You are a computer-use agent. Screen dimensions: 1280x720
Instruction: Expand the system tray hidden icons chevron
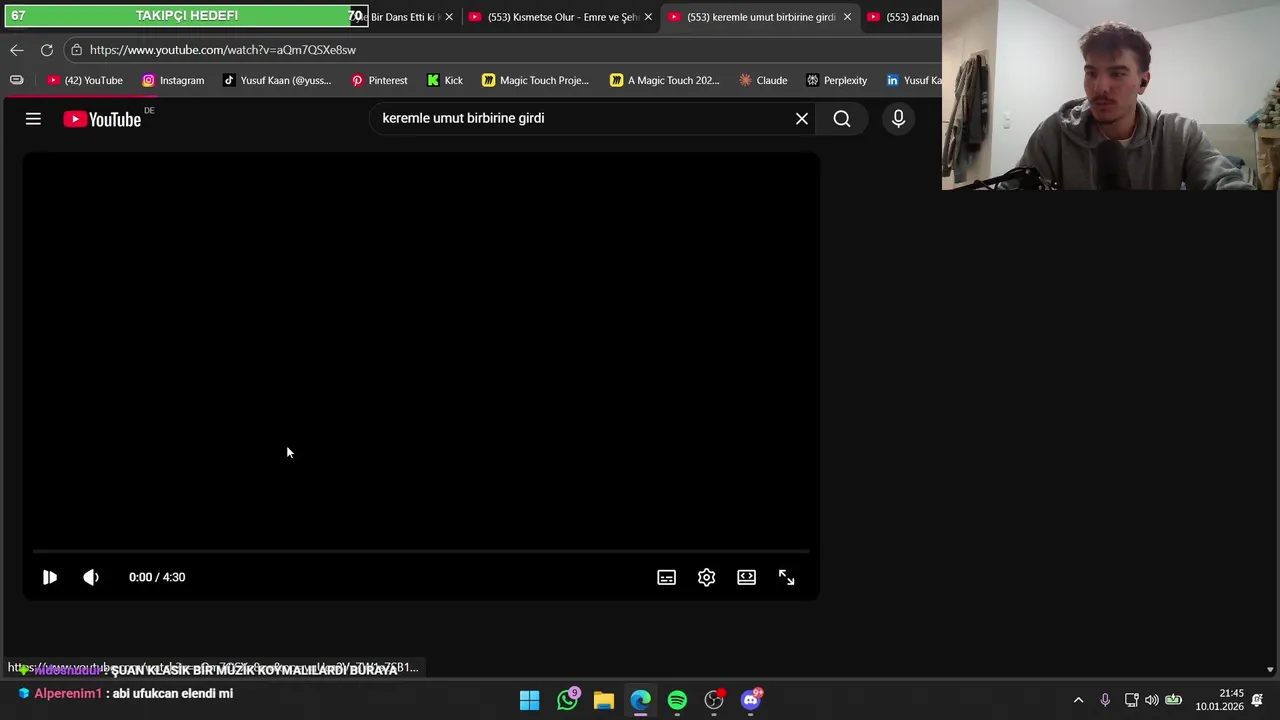(1078, 701)
